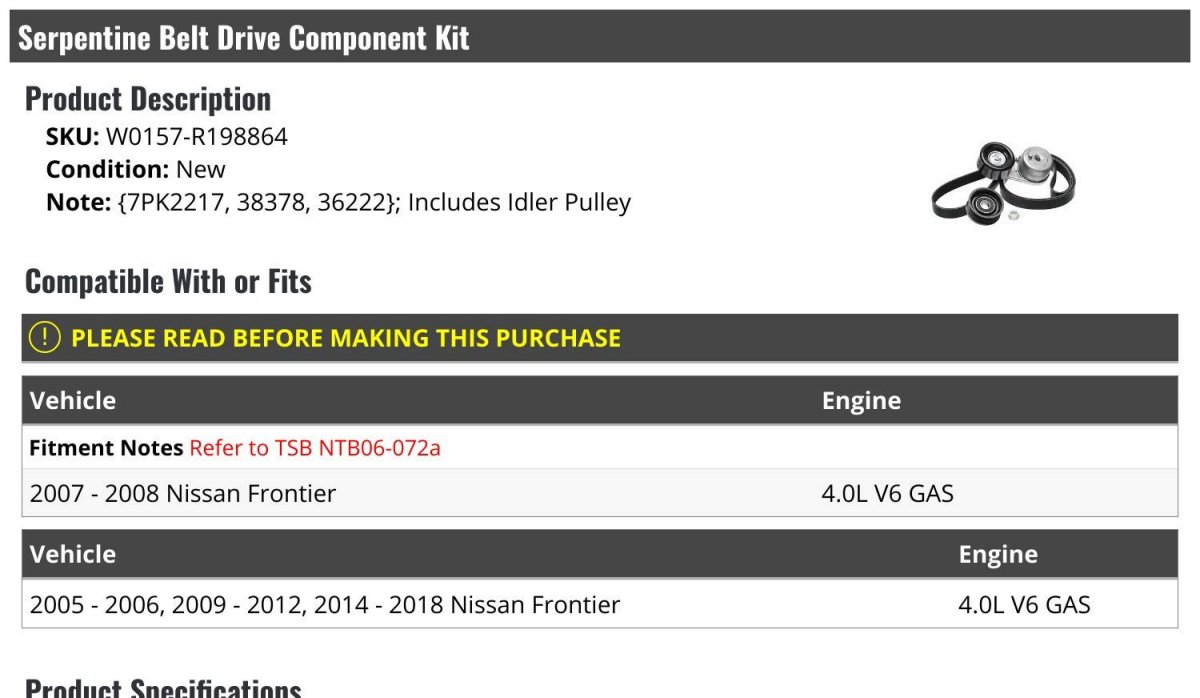Click the 4.0L V6 GAS cell in second table
Screen dimensions: 1200x698
pos(1024,604)
